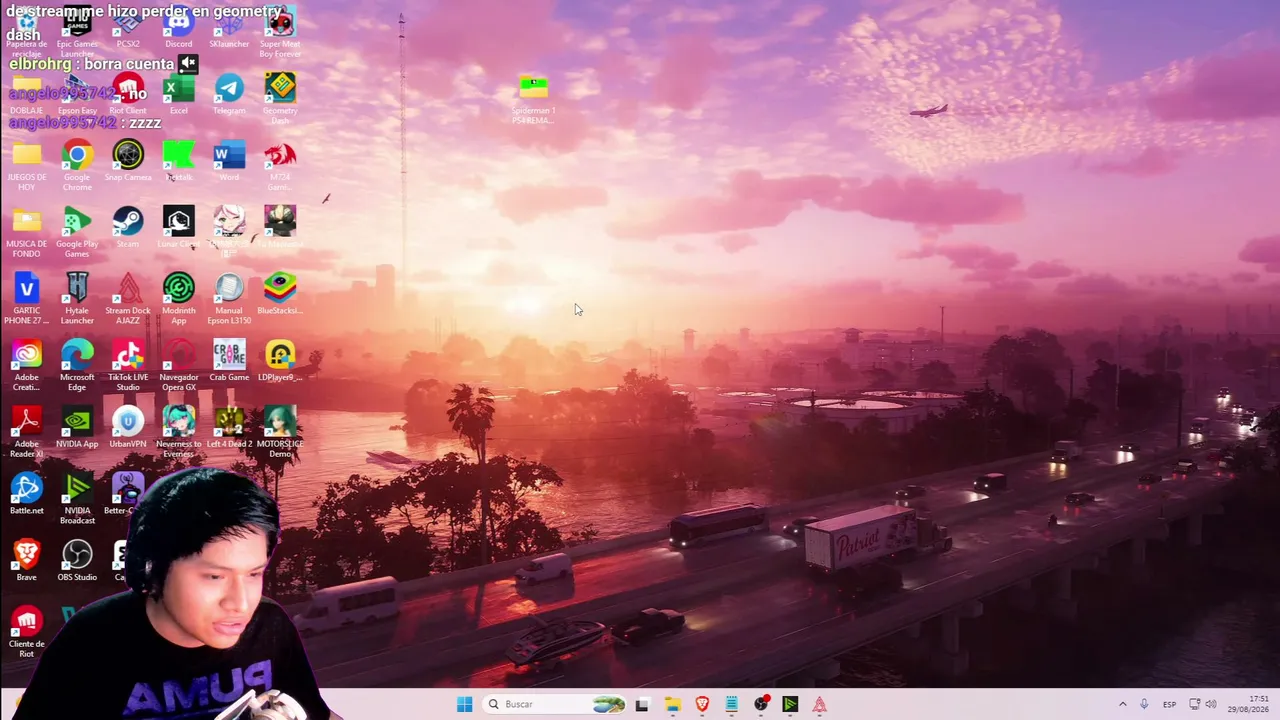Image resolution: width=1280 pixels, height=720 pixels.
Task: Select the Lunar Client desktop icon
Action: (x=178, y=228)
